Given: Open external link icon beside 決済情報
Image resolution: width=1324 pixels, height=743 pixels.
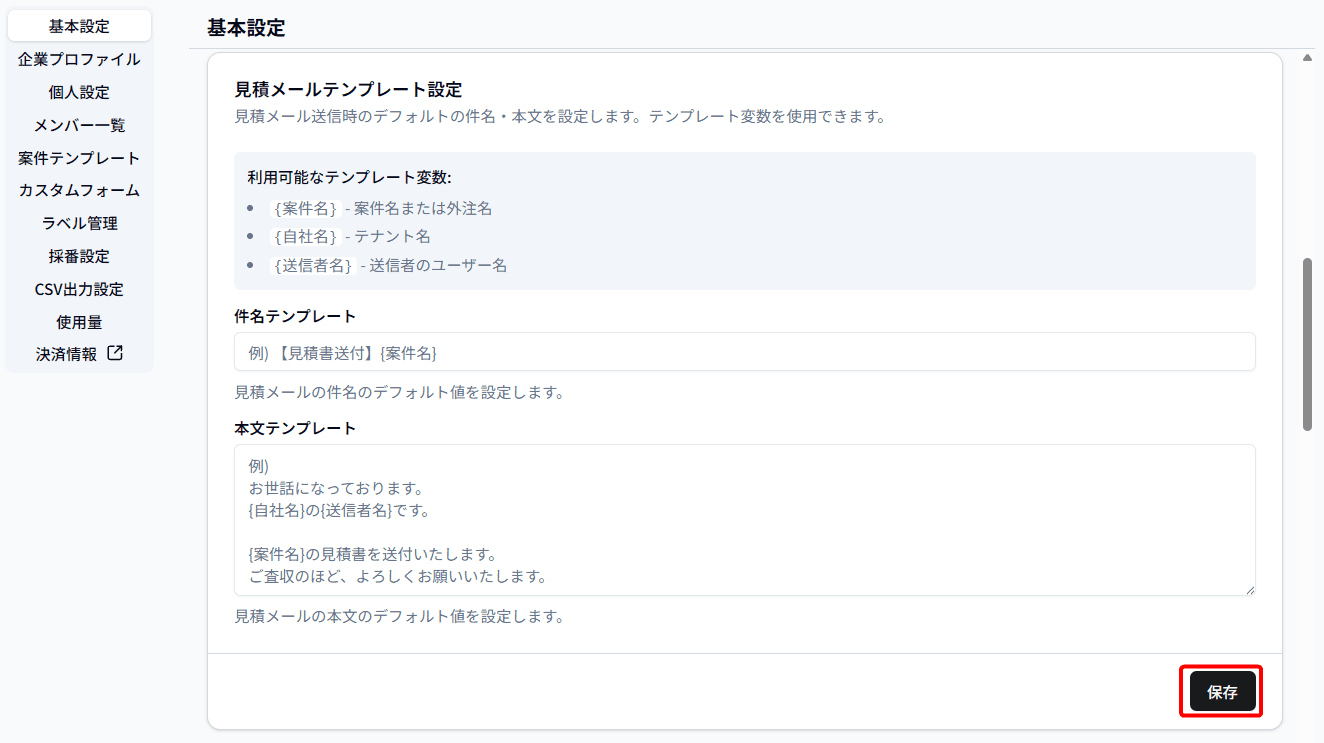Looking at the screenshot, I should [x=115, y=353].
